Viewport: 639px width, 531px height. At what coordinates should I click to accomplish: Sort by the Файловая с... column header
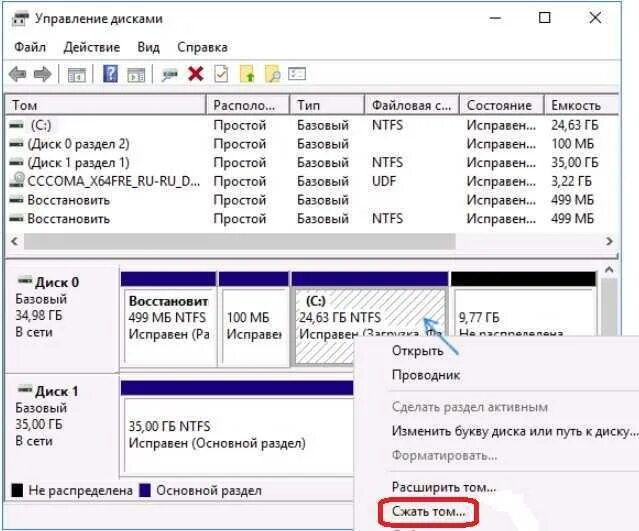[x=412, y=106]
